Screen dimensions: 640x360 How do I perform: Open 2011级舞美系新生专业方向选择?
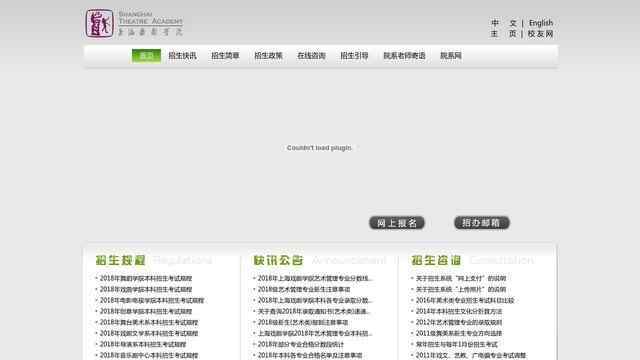pos(459,333)
